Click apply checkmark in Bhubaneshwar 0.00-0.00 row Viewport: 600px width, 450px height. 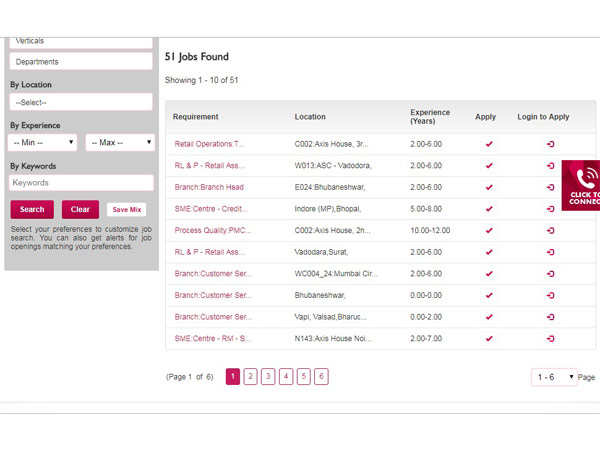[489, 295]
